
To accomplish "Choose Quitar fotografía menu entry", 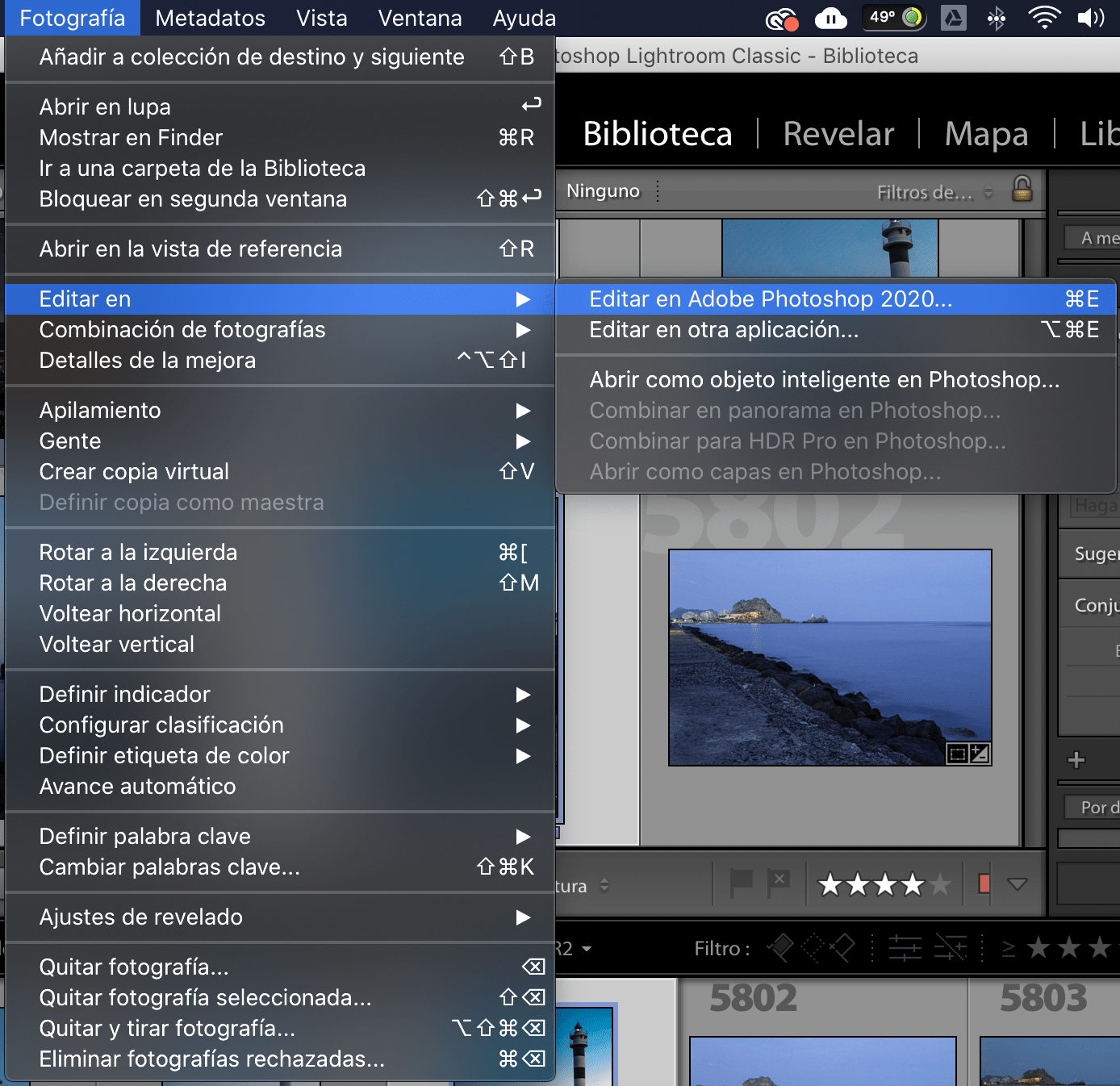I will coord(280,967).
